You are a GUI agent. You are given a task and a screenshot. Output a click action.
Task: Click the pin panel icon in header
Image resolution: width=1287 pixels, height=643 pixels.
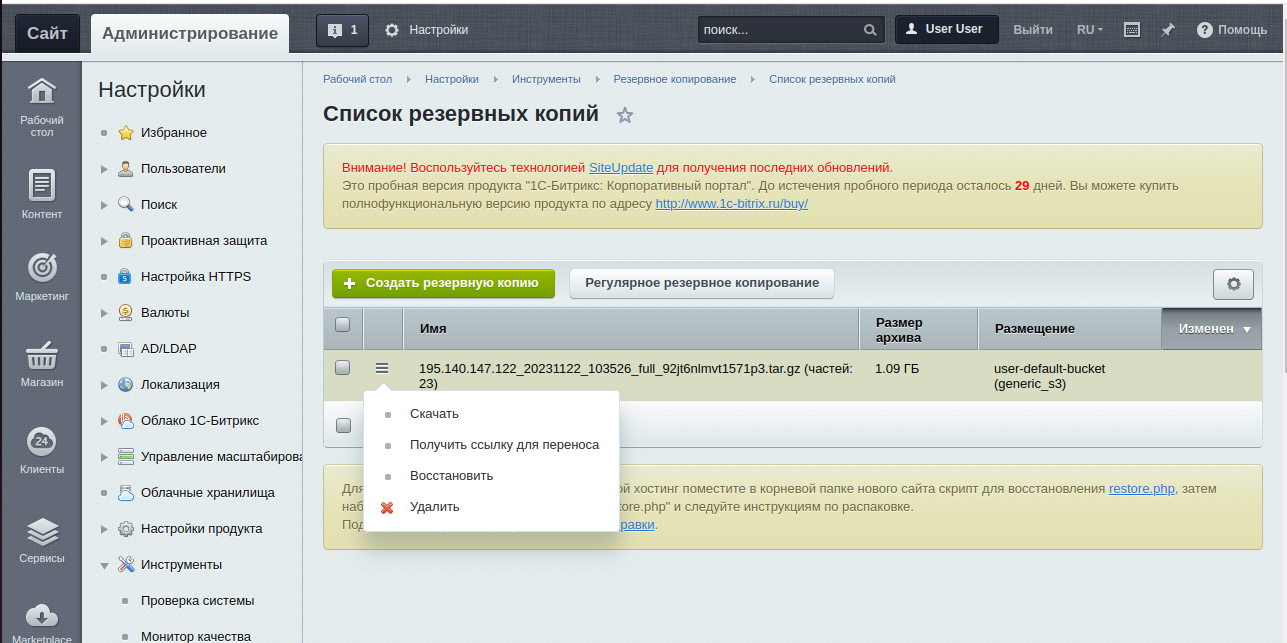tap(1167, 30)
